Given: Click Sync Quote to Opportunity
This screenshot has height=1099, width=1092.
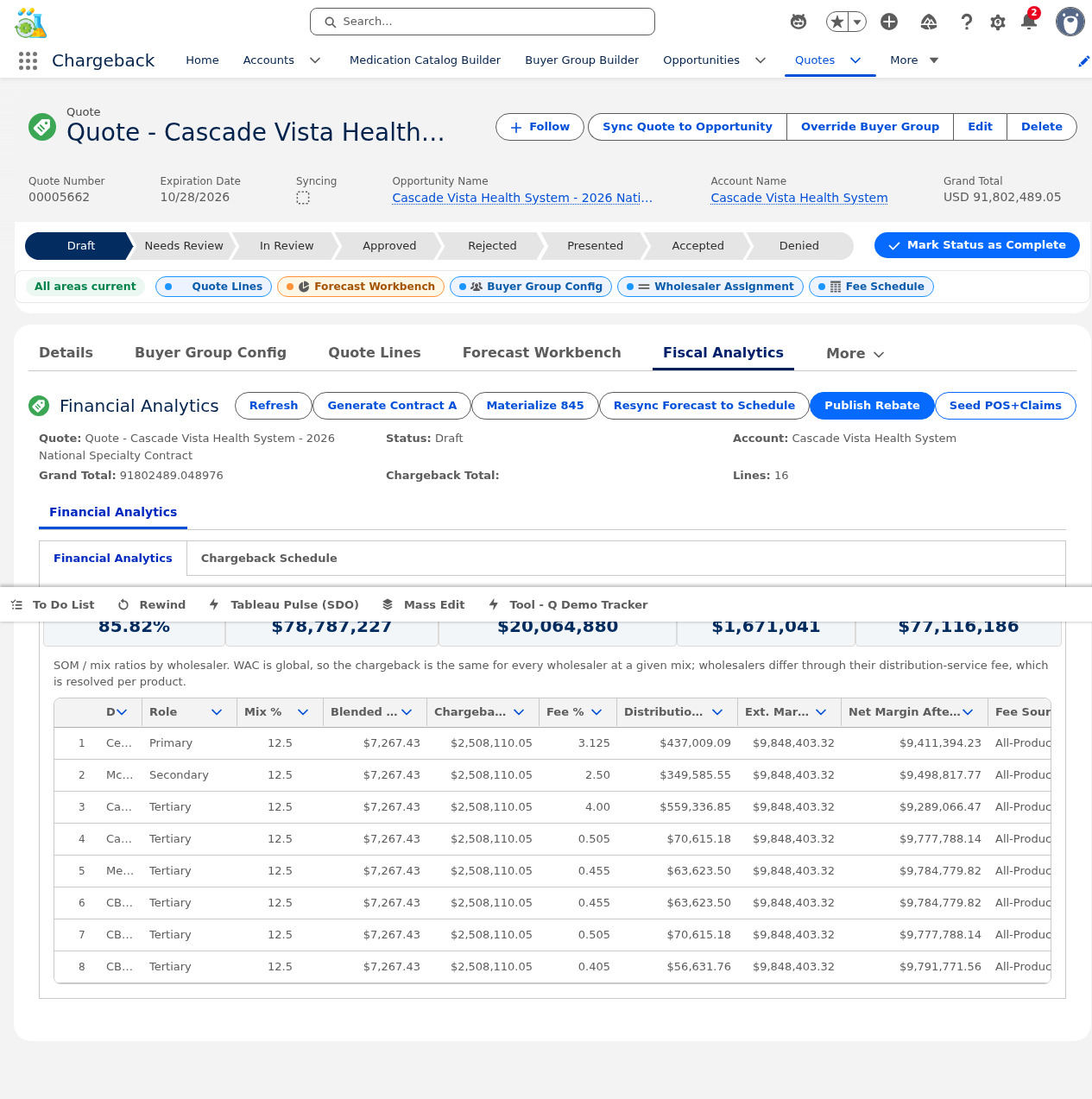Looking at the screenshot, I should pos(687,127).
